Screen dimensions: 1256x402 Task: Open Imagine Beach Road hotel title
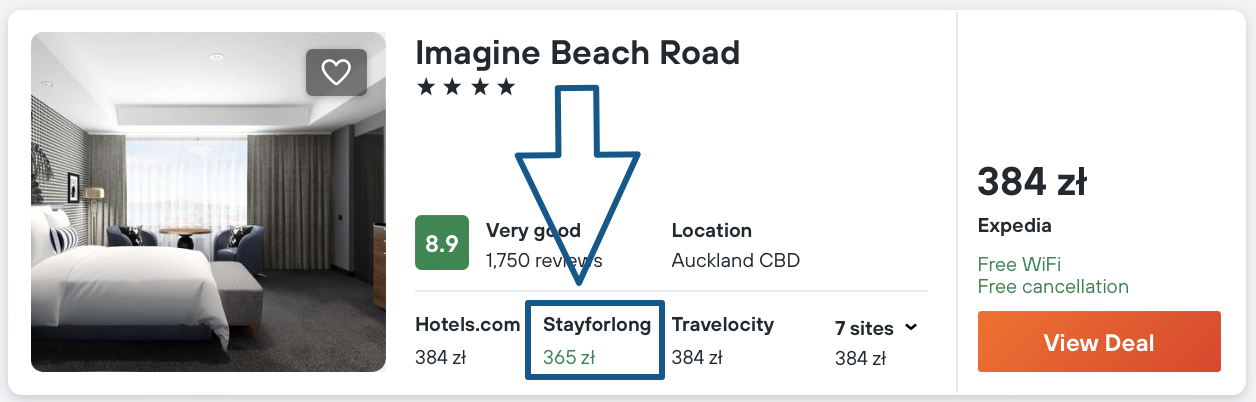coord(577,51)
